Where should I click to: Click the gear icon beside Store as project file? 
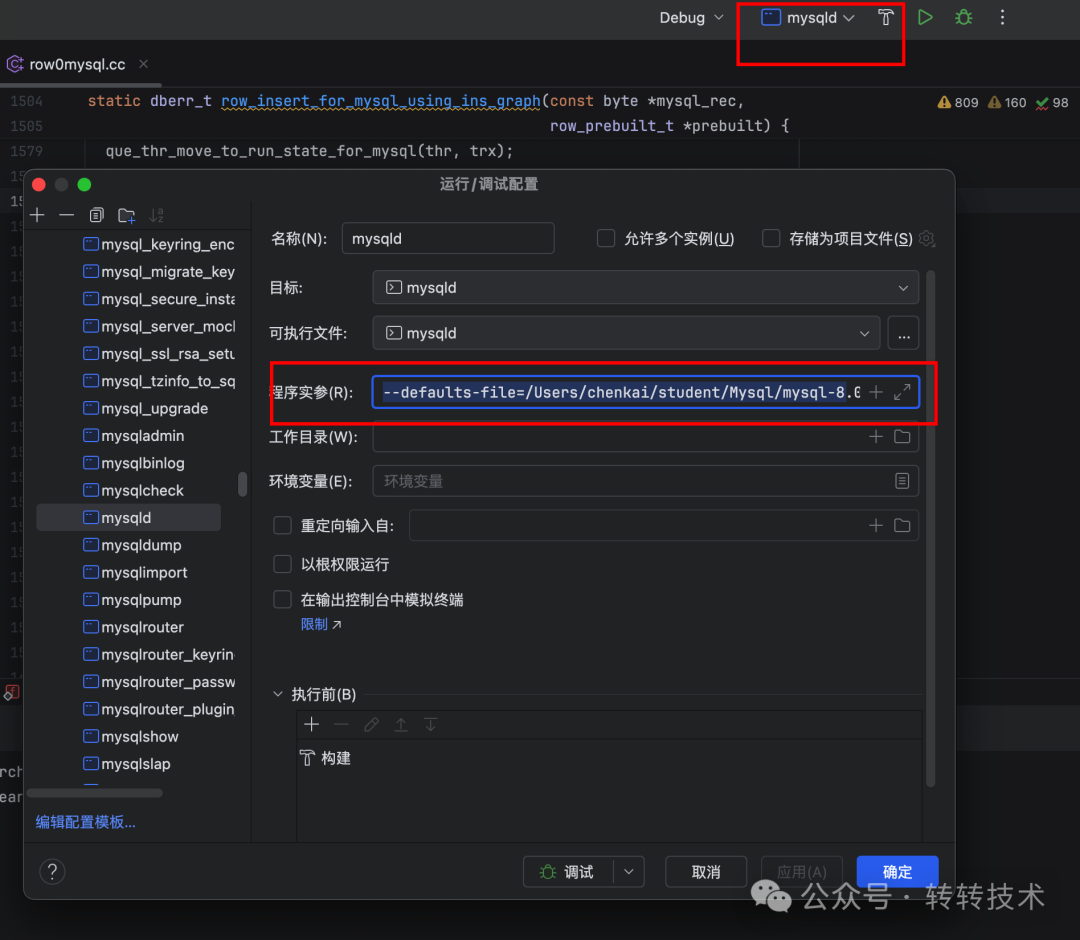(x=927, y=238)
